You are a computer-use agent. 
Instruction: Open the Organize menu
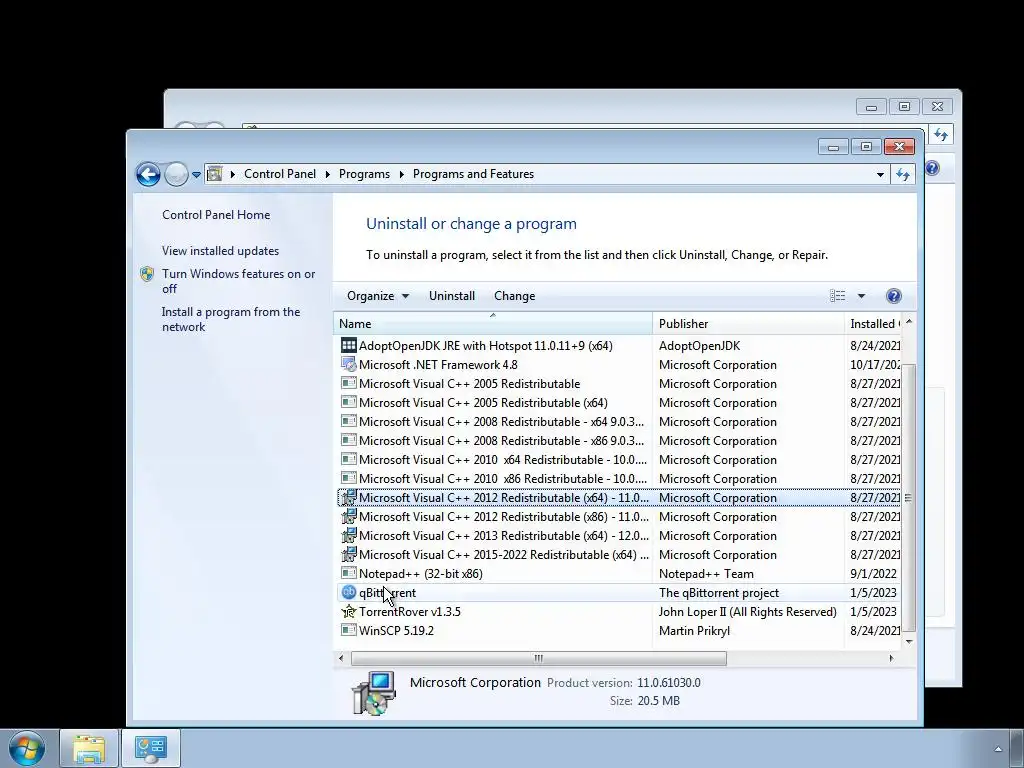(x=377, y=296)
